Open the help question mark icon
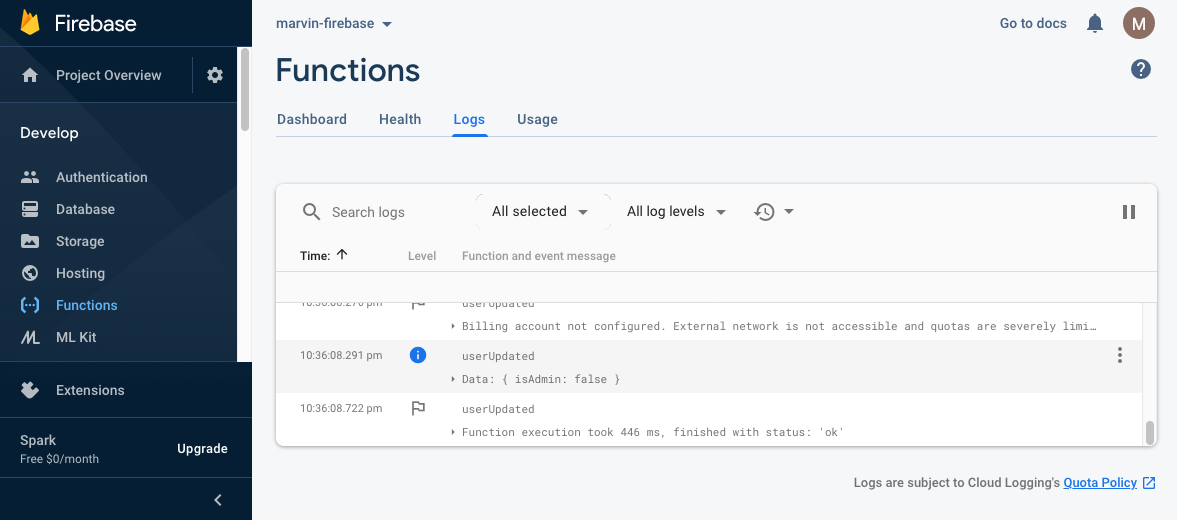Screen dimensions: 1177x520 [1140, 69]
